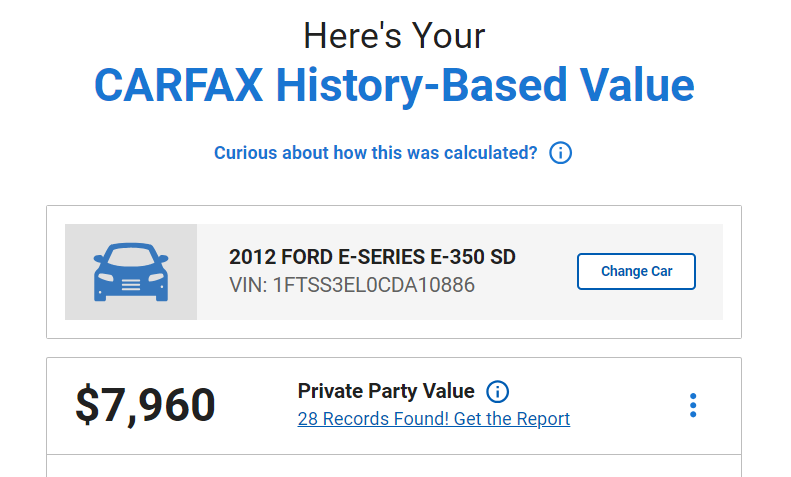Click the blue car icon

click(131, 272)
